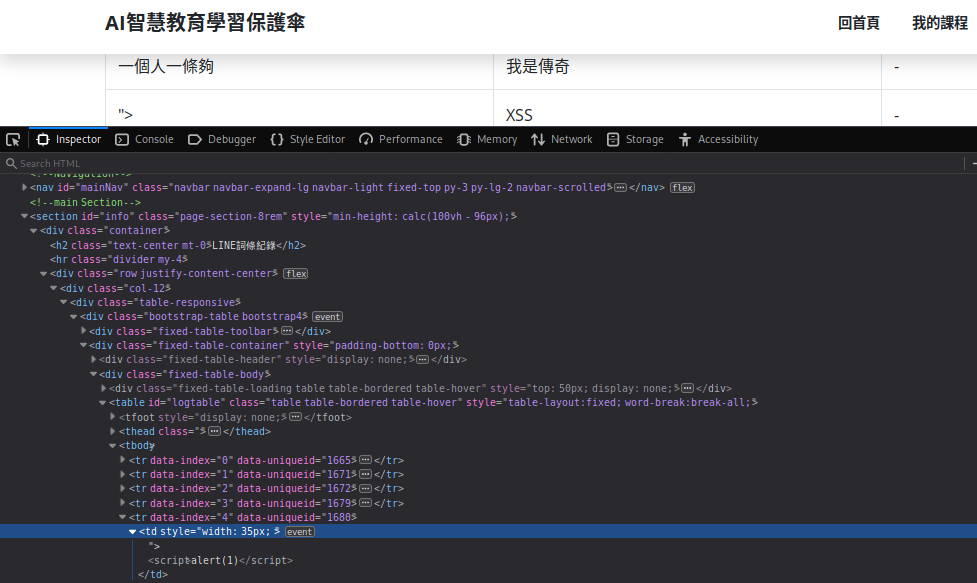Collapse the div col-12 node
Screen dimensions: 977x583
[54, 288]
